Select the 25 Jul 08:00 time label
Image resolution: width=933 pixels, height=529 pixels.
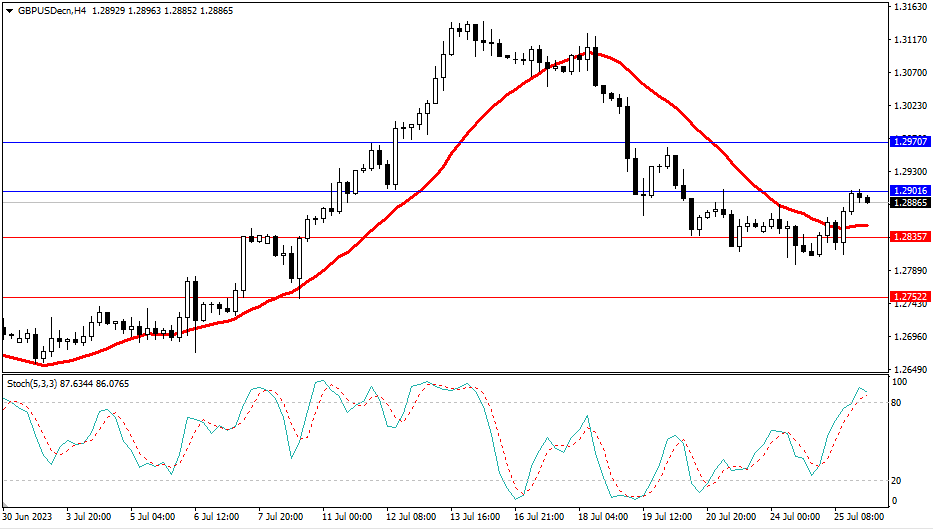click(855, 518)
